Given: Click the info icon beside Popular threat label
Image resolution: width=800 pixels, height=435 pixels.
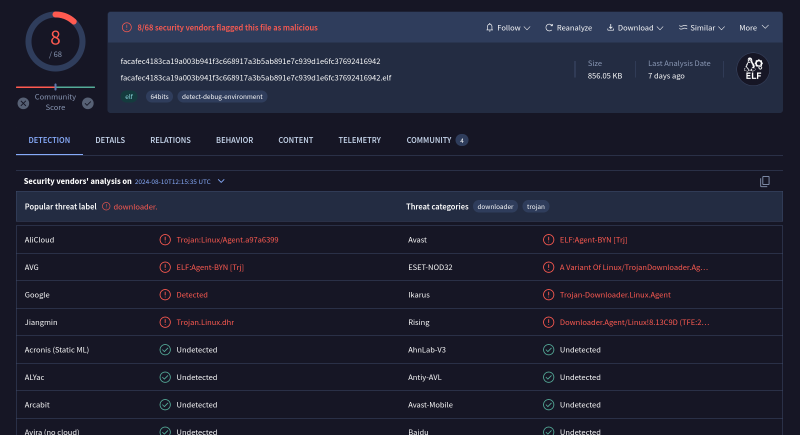Looking at the screenshot, I should (106, 206).
